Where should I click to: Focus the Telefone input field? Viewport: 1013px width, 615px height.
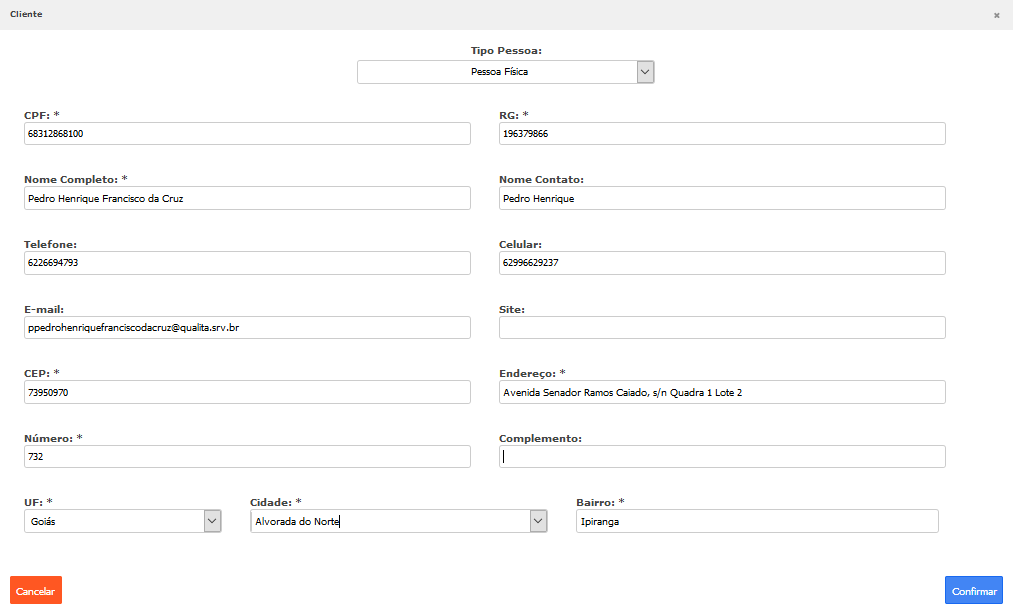coord(247,263)
